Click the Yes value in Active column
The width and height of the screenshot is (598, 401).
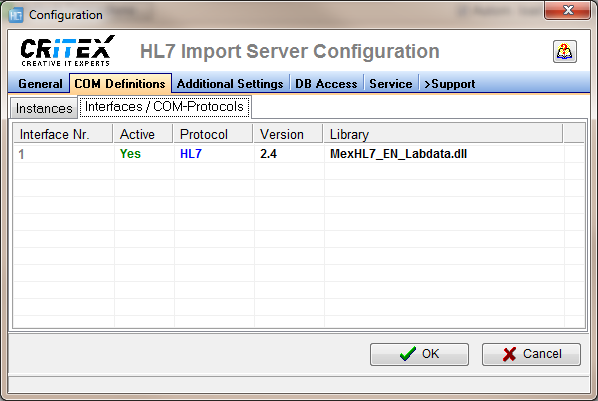coord(130,154)
